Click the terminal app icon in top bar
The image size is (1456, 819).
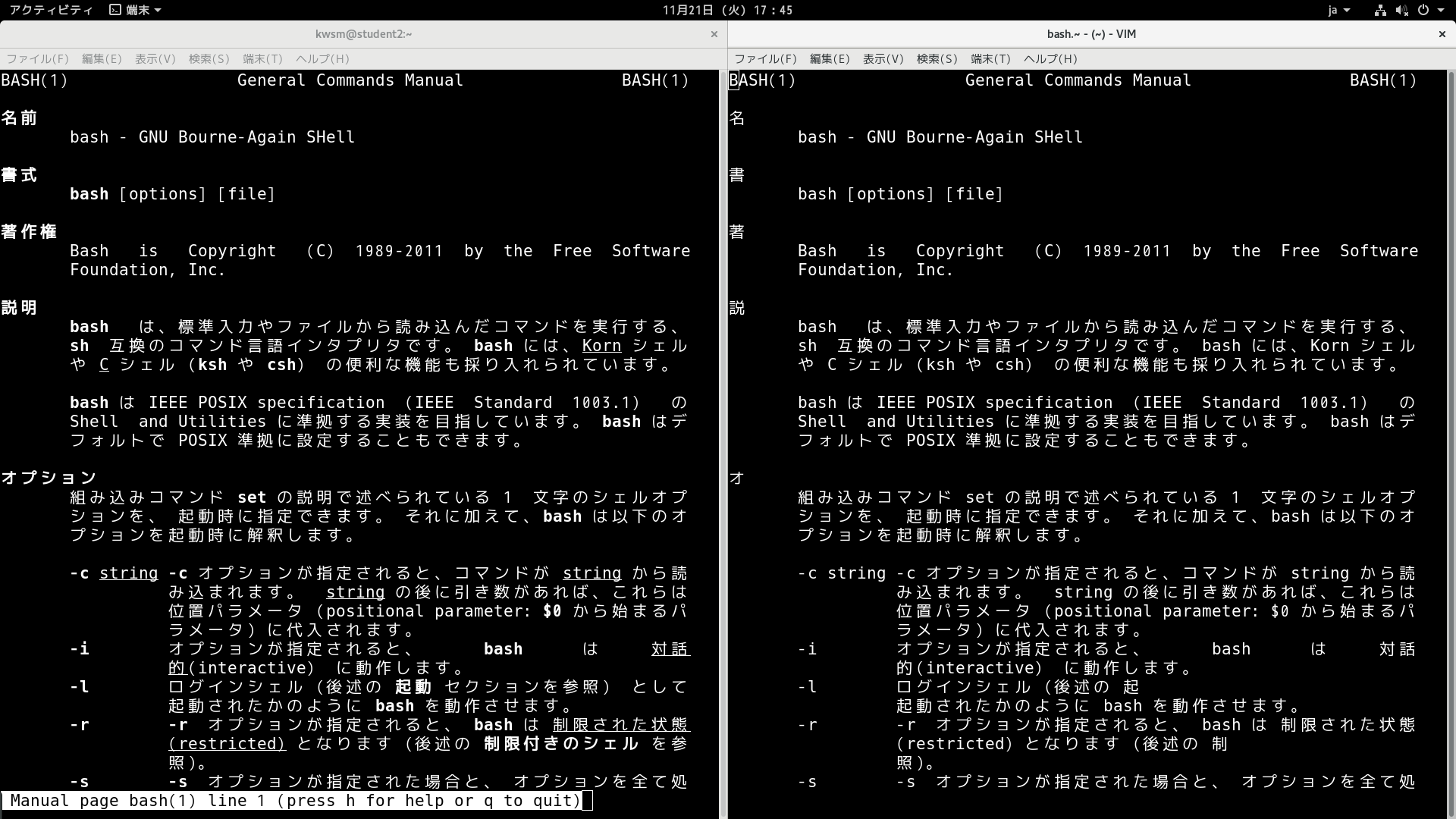115,10
